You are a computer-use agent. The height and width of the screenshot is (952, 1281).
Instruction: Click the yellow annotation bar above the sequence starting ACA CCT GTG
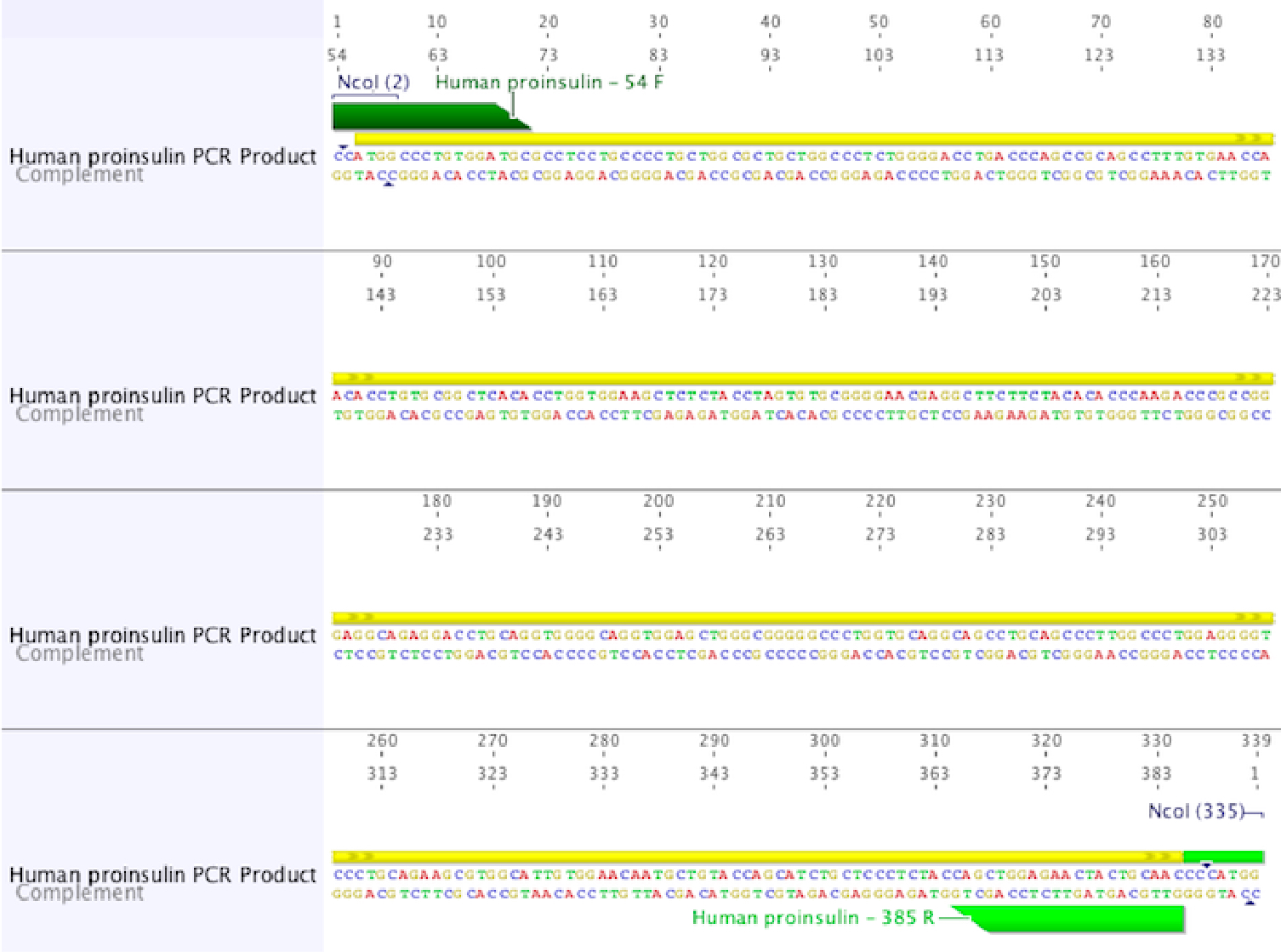pos(802,377)
